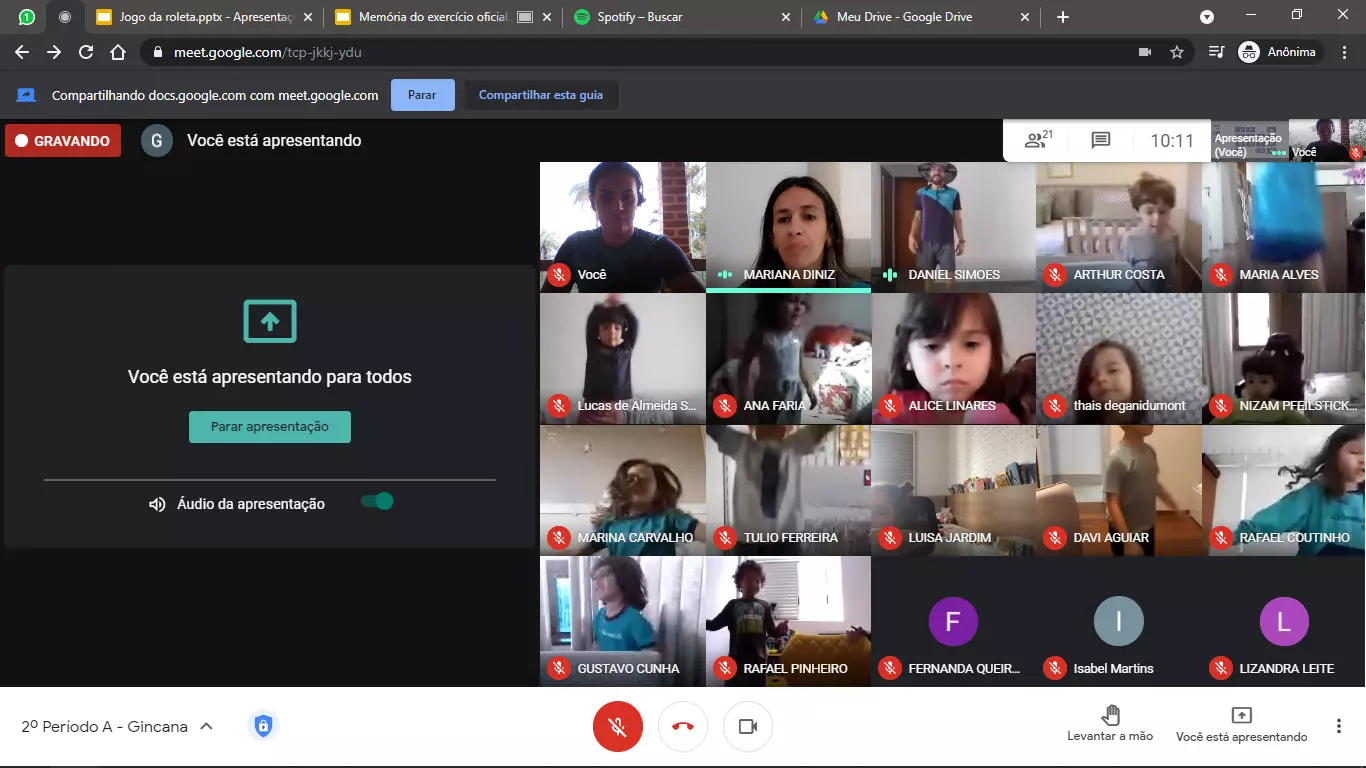This screenshot has height=768, width=1366.
Task: Open the three-dot more options menu
Action: coord(1338,726)
